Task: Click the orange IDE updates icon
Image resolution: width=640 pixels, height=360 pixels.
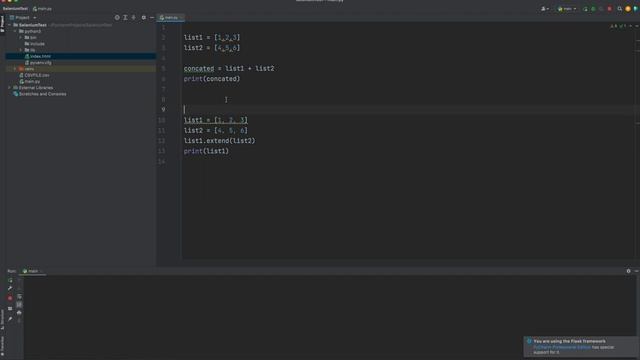Action: pos(628,9)
